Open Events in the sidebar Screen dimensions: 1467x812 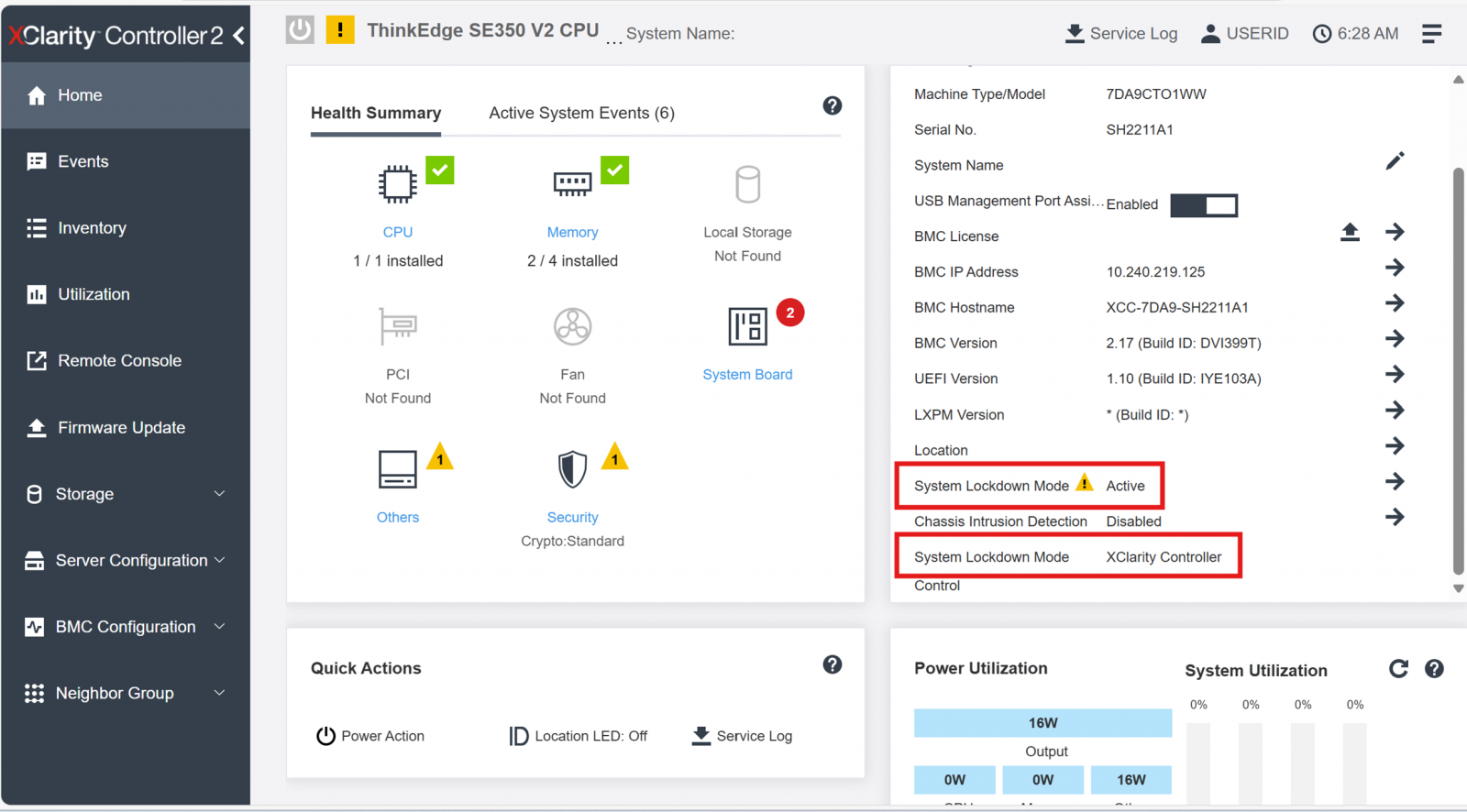pyautogui.click(x=126, y=161)
